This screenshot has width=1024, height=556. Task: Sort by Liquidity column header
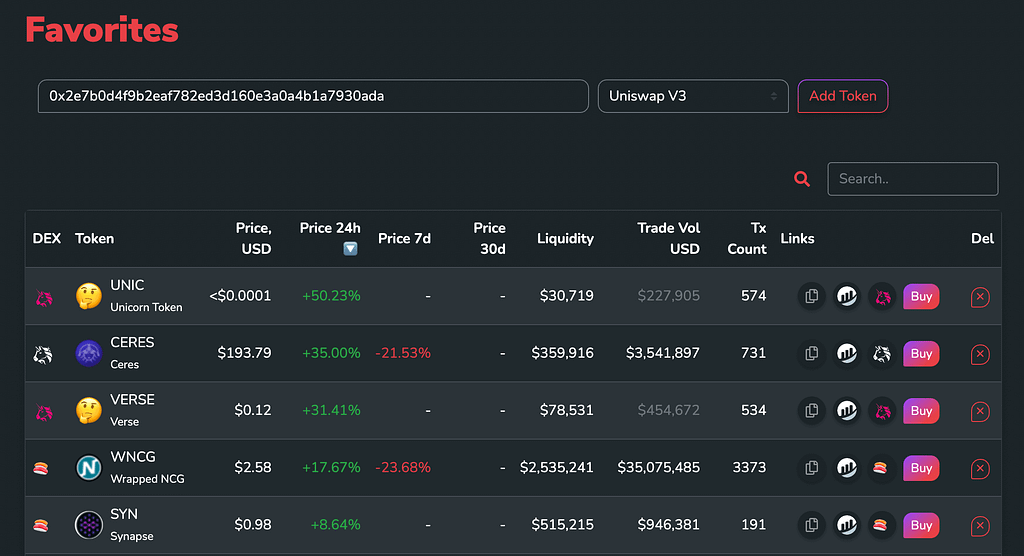coord(566,238)
